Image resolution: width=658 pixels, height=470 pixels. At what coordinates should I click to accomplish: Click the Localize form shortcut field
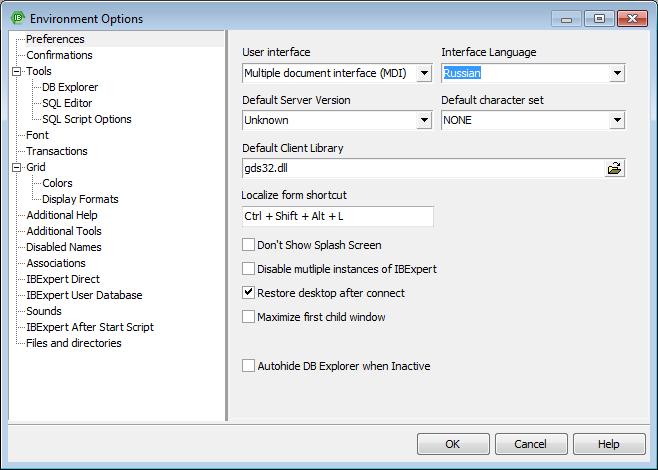pyautogui.click(x=338, y=216)
